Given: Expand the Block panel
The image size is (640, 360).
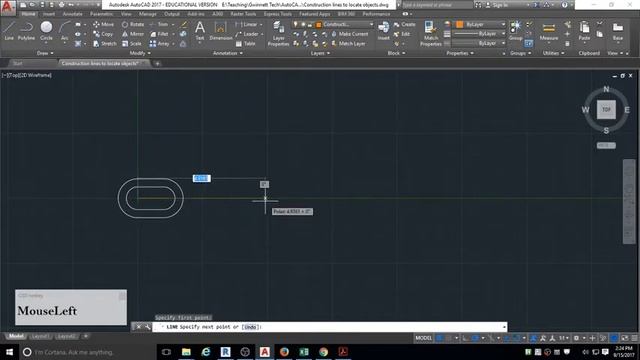Looking at the screenshot, I should 396,53.
